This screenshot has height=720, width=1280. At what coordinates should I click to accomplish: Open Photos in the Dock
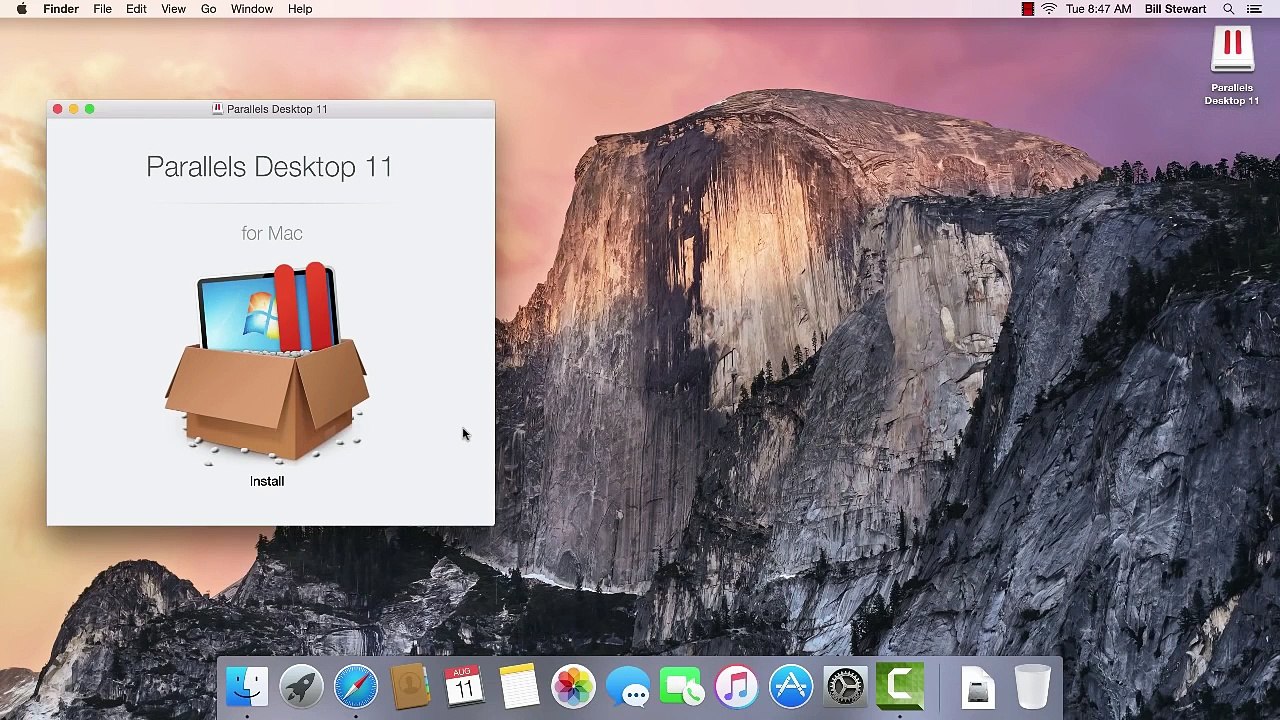coord(573,687)
